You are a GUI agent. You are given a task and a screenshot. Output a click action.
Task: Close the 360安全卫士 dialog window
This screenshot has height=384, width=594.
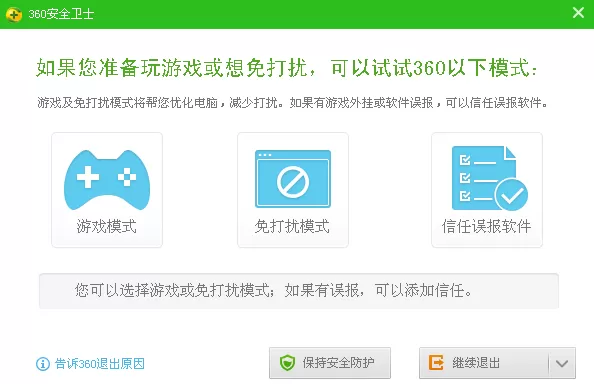[x=578, y=13]
